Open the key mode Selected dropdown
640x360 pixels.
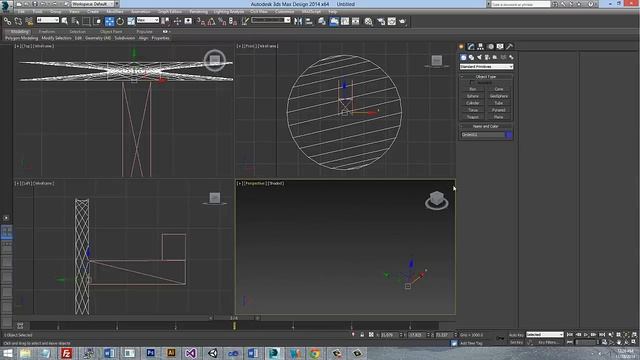click(x=544, y=335)
